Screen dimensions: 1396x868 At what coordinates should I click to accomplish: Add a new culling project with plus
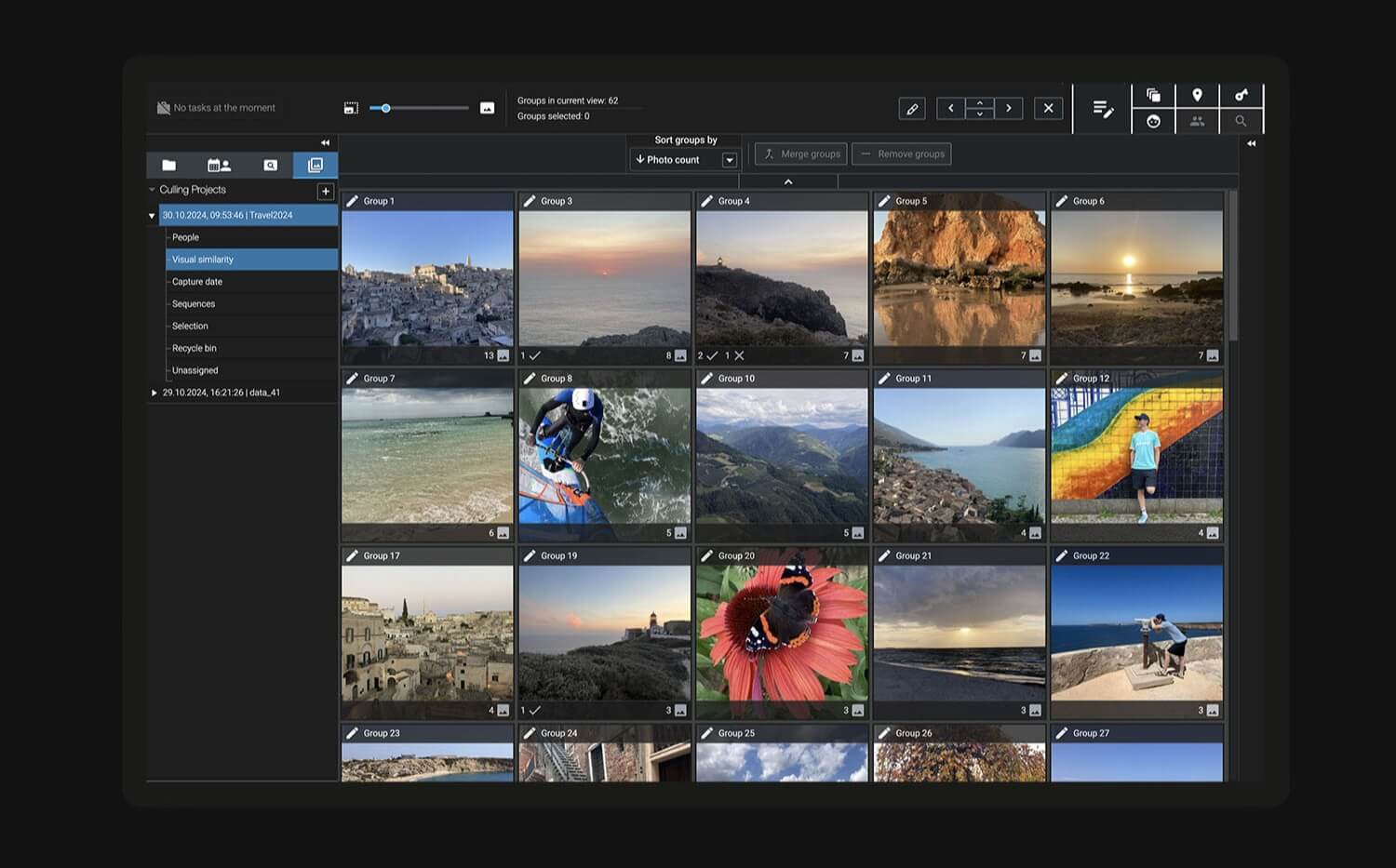326,191
